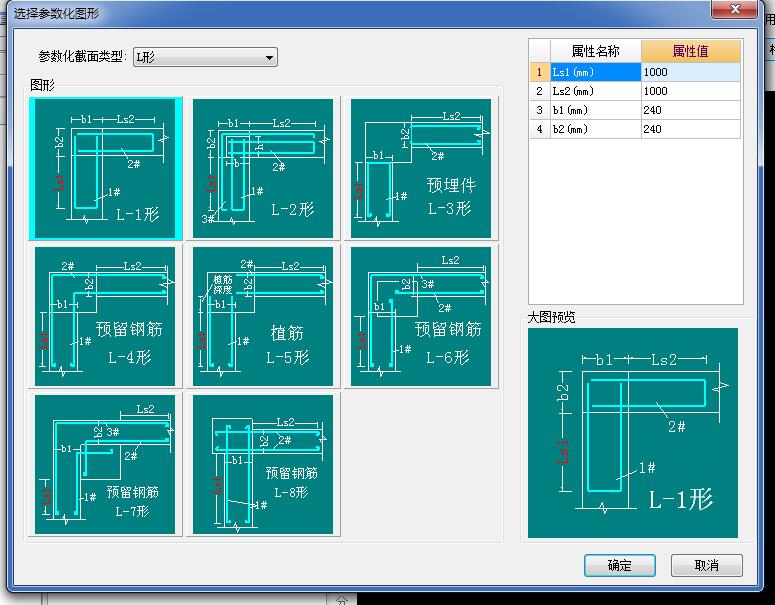Viewport: 775px width, 605px height.
Task: Edit the Ls2 (mm) value cell
Action: coord(690,91)
